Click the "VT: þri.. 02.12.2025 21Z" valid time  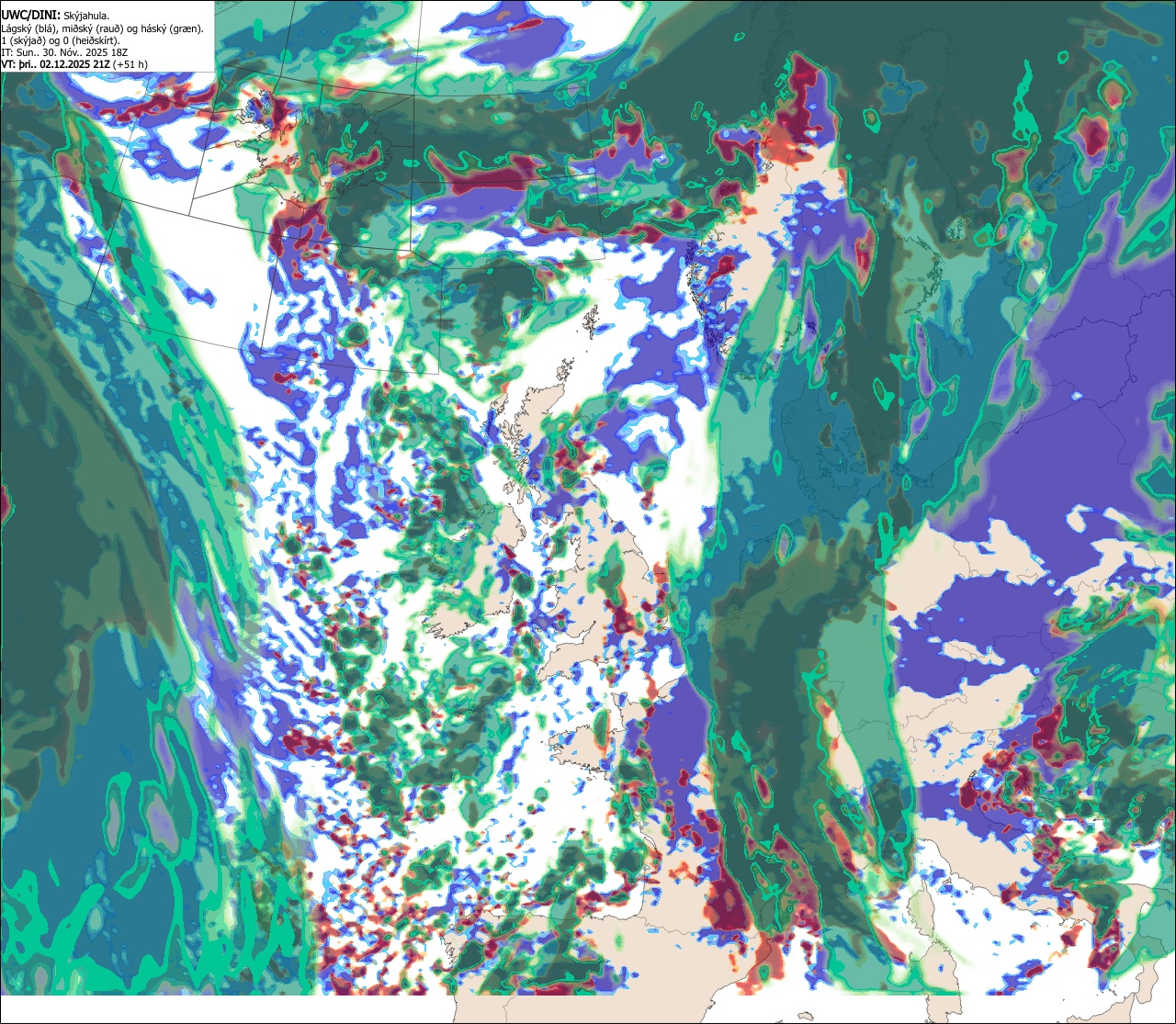[55, 64]
